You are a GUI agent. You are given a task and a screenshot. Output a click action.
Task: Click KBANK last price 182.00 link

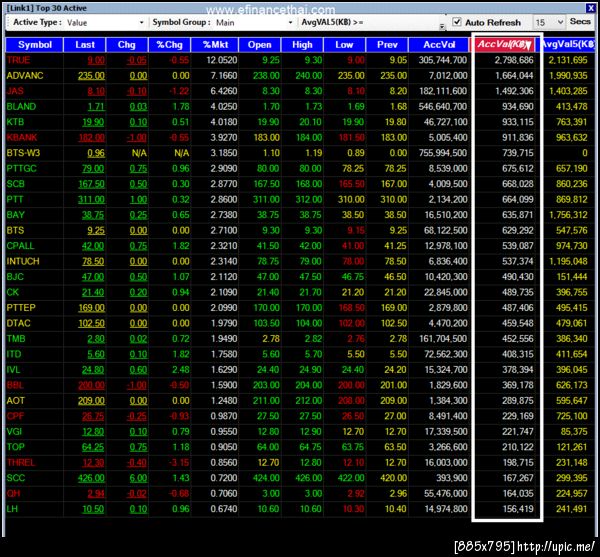[91, 138]
